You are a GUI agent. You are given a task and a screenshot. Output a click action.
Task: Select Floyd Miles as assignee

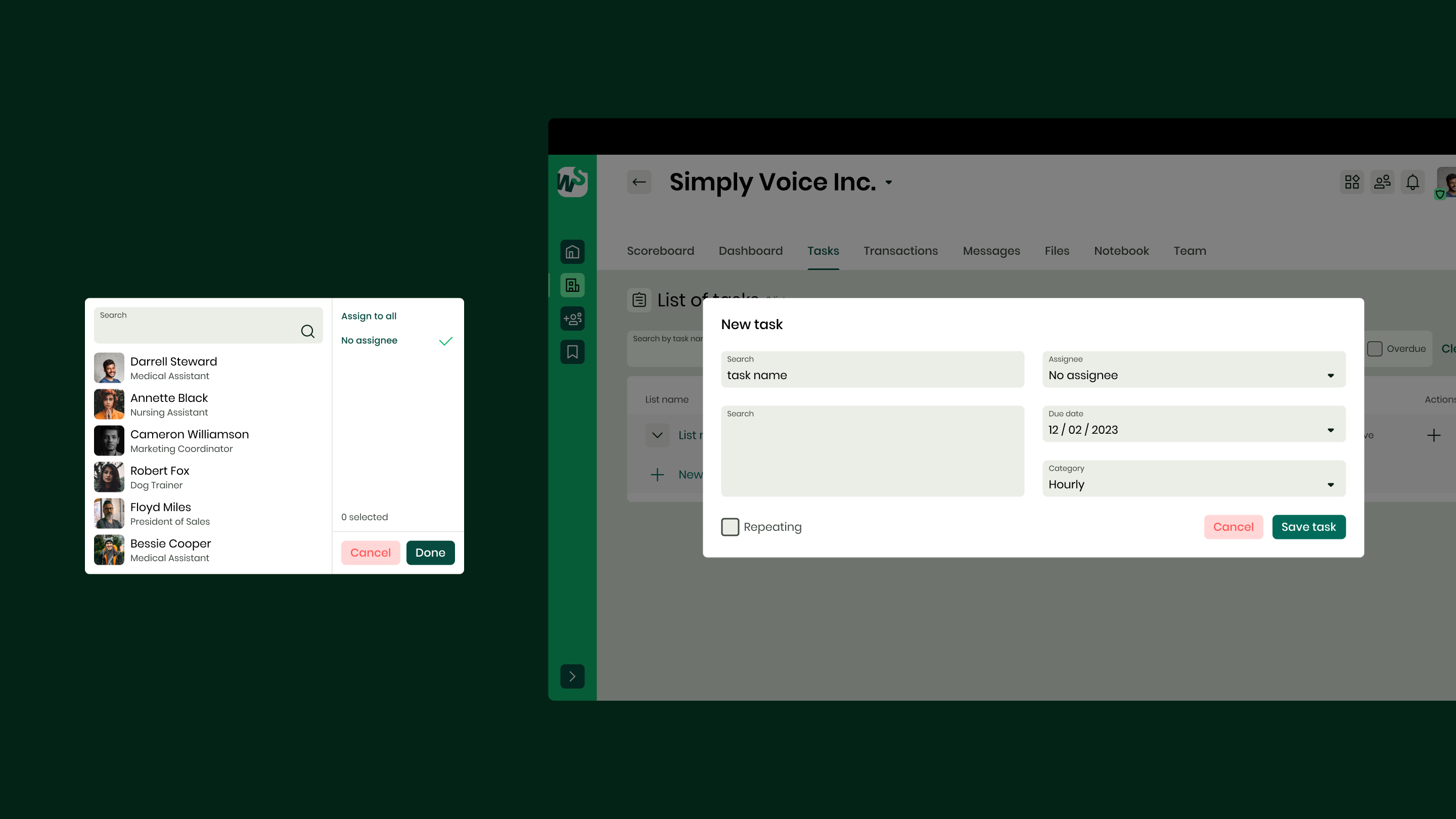(x=208, y=513)
